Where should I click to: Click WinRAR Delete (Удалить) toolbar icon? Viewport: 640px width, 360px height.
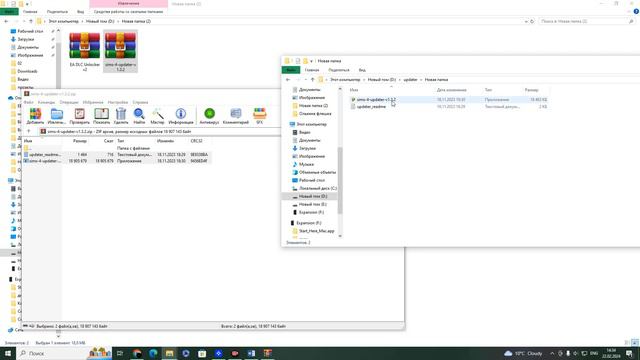(121, 116)
